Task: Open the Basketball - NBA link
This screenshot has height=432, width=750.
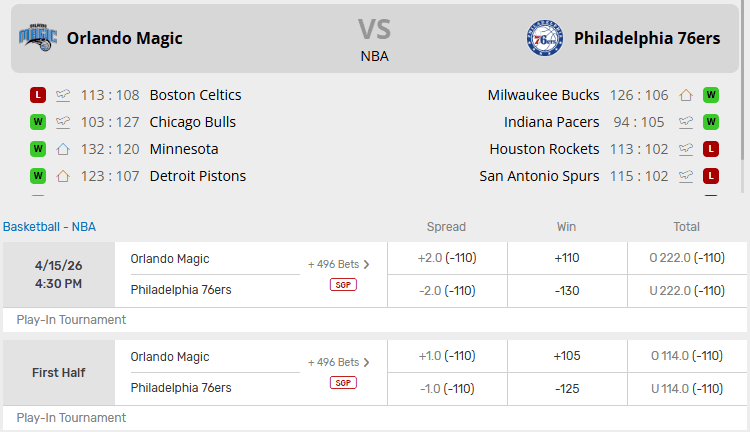Action: (49, 227)
